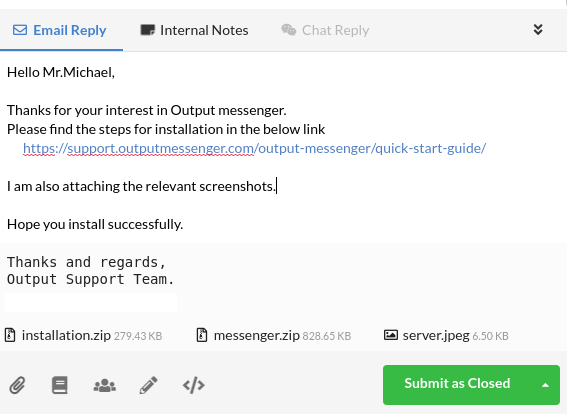The height and width of the screenshot is (414, 567).
Task: Click the note icon beside Internal Notes
Action: point(148,30)
